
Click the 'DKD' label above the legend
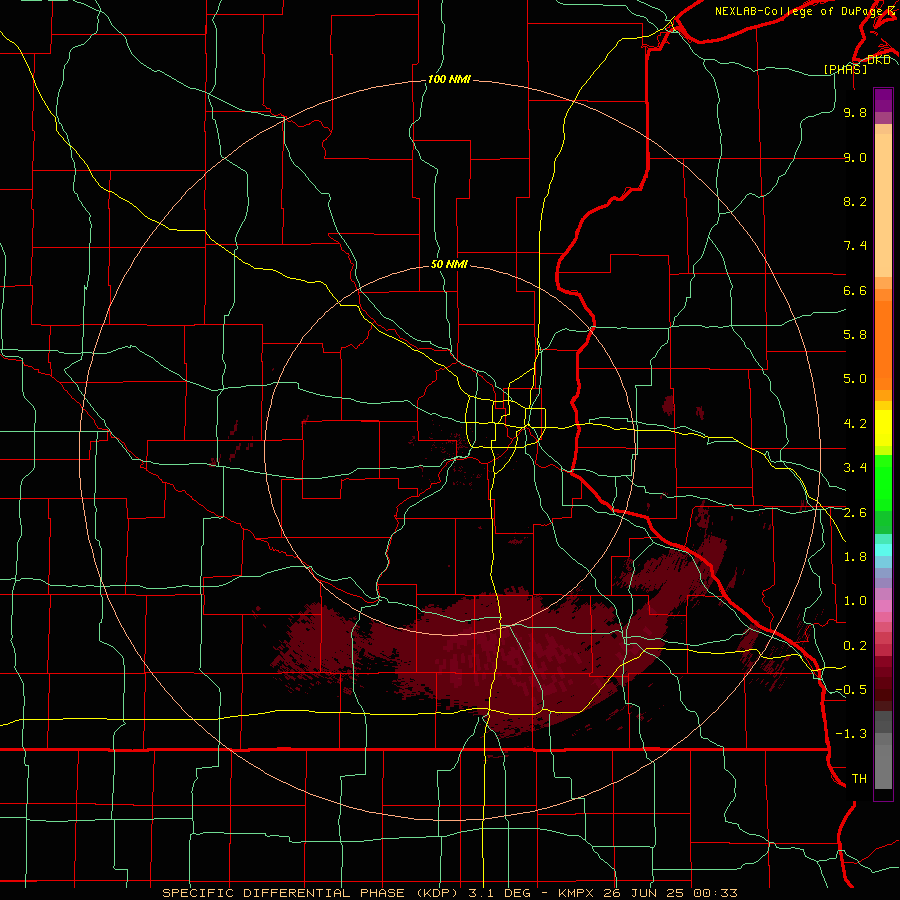click(x=878, y=60)
